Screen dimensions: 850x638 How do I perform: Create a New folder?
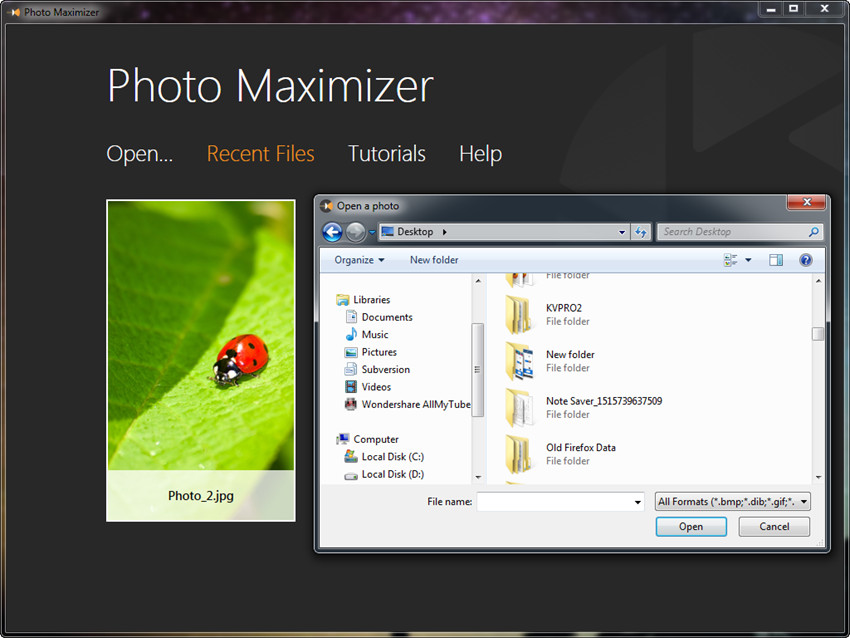(x=434, y=260)
